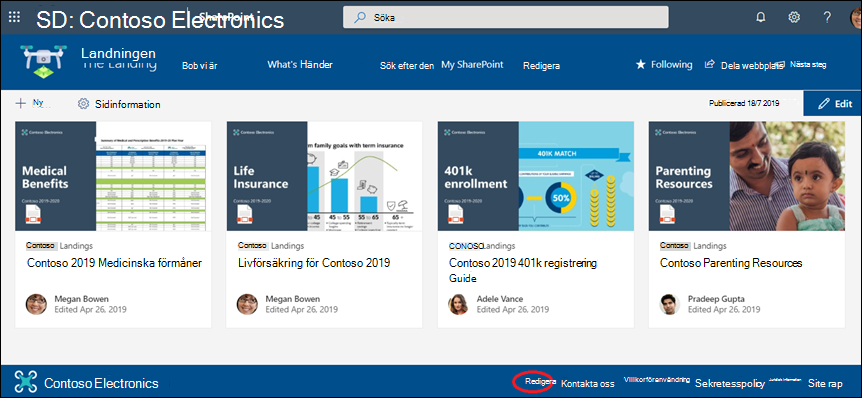Click Redigera in the footer
This screenshot has height=398, width=862.
(x=541, y=382)
